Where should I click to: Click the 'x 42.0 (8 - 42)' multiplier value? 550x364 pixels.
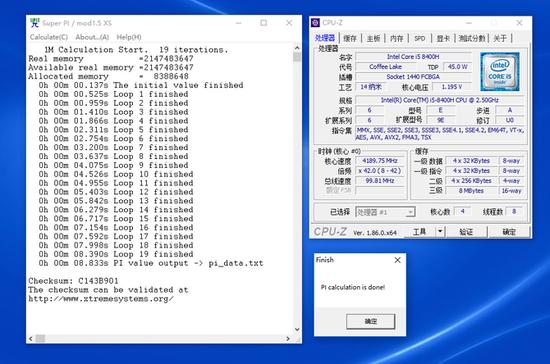[x=380, y=171]
